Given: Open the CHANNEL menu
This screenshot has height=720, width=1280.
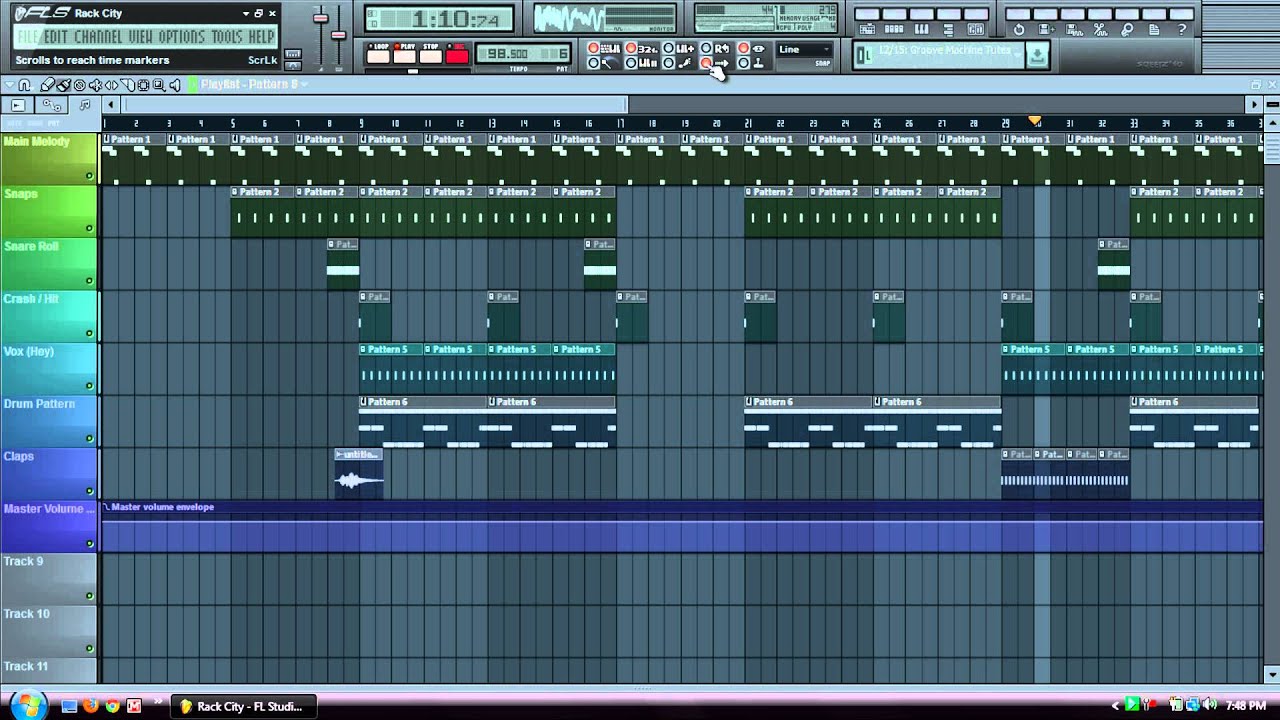Looking at the screenshot, I should (99, 37).
